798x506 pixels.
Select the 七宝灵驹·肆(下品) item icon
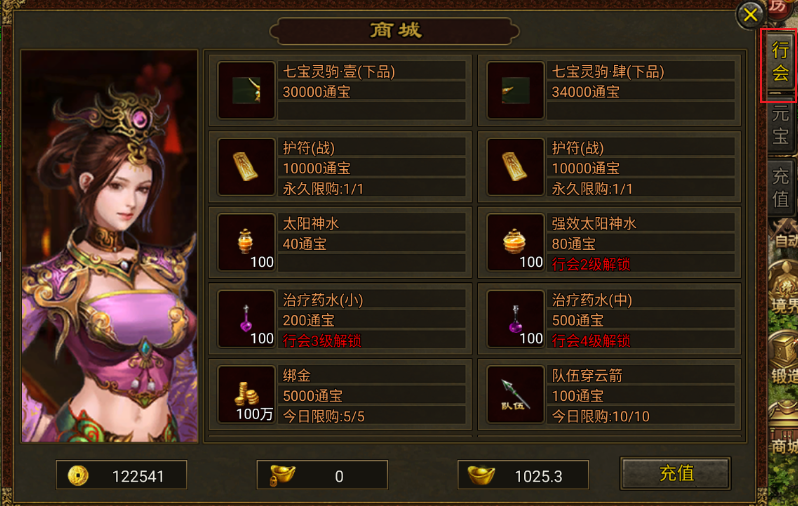(x=515, y=91)
